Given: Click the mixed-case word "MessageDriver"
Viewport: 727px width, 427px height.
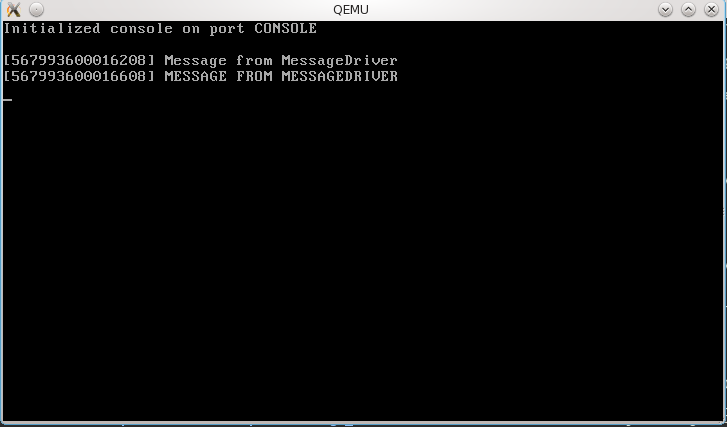Looking at the screenshot, I should pos(339,61).
